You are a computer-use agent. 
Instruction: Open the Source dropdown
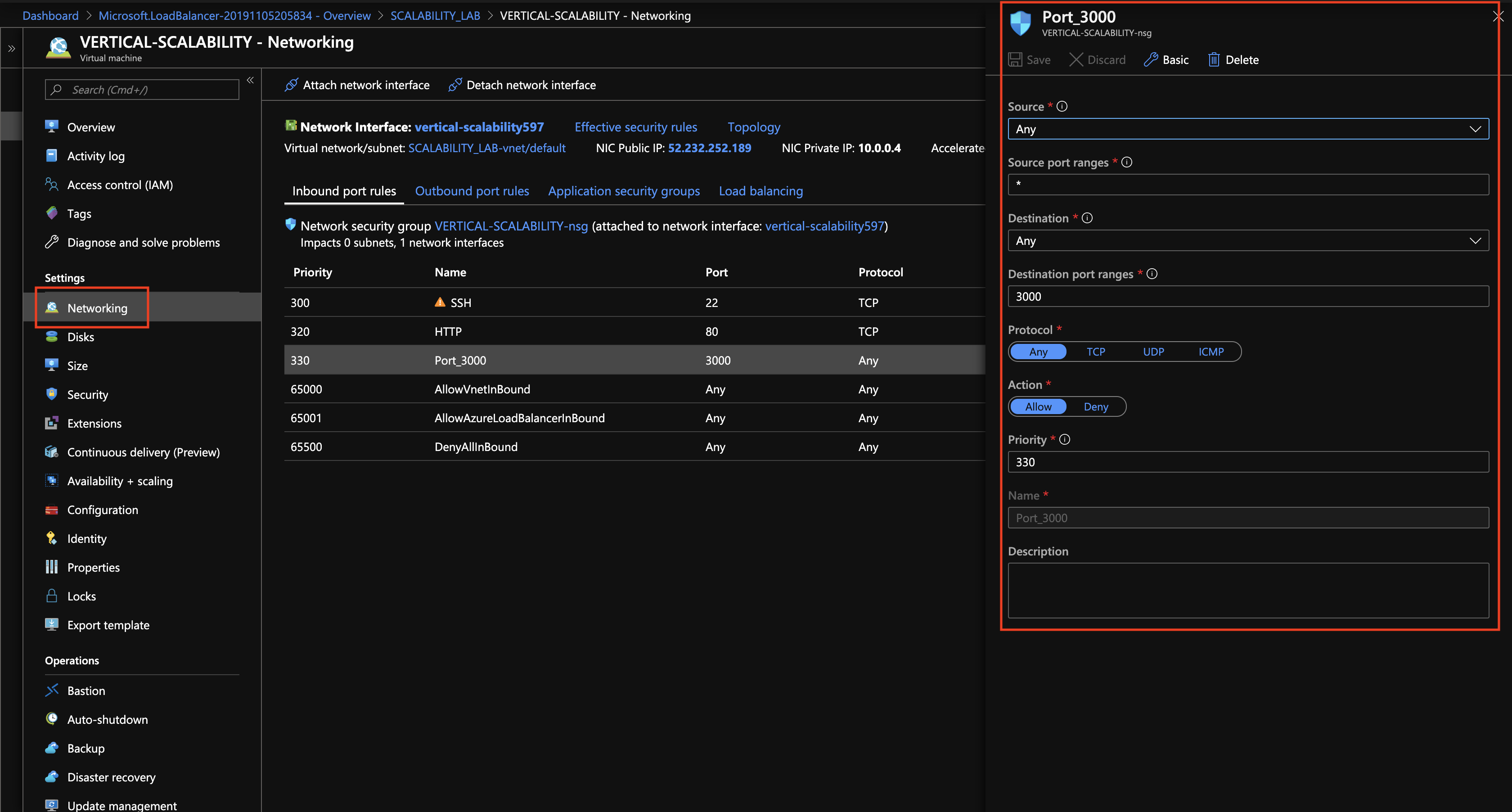tap(1248, 129)
